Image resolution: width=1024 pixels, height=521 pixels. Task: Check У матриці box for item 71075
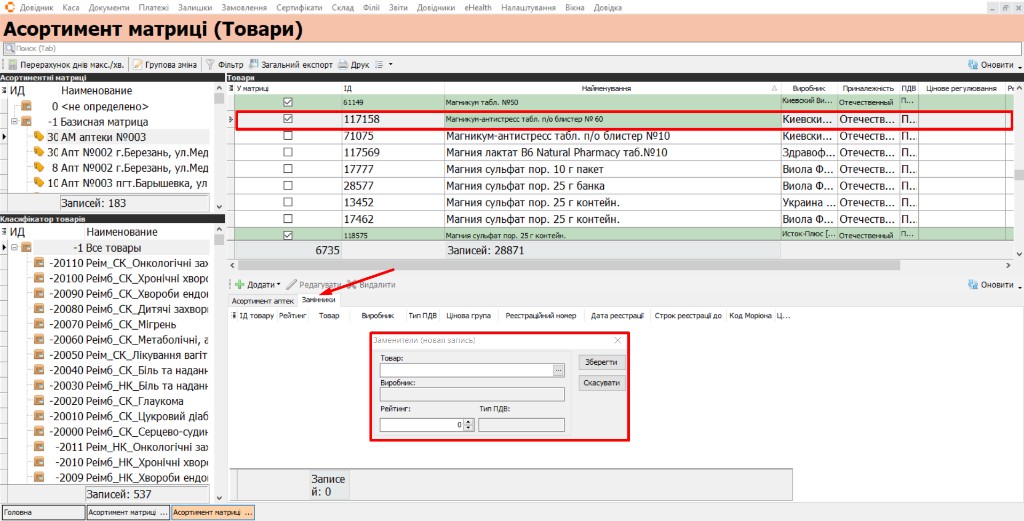coord(287,136)
